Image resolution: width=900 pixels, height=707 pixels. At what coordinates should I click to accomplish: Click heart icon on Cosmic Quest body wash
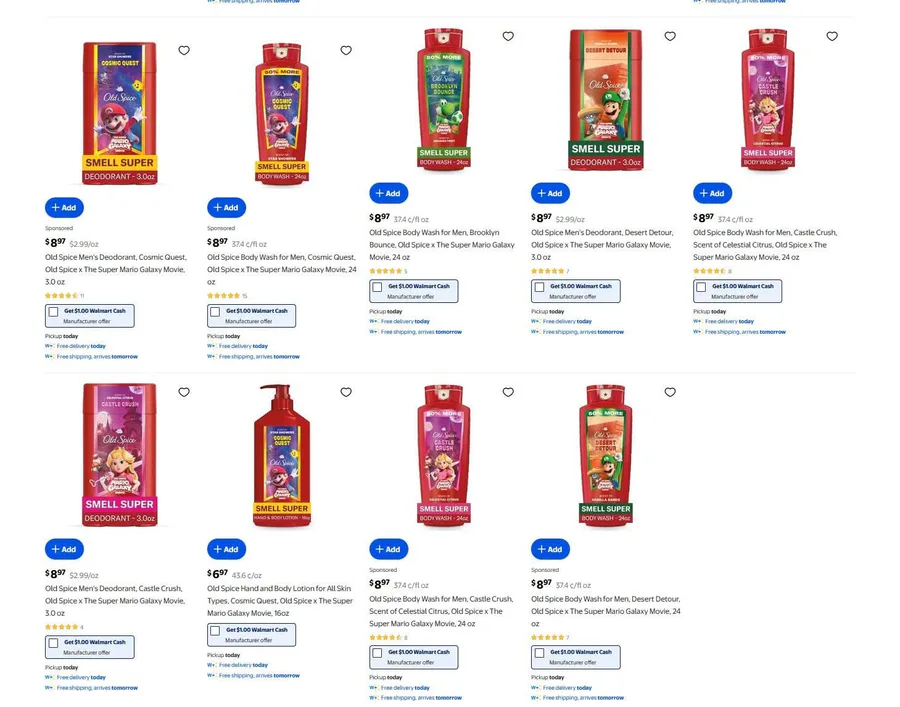coord(346,51)
